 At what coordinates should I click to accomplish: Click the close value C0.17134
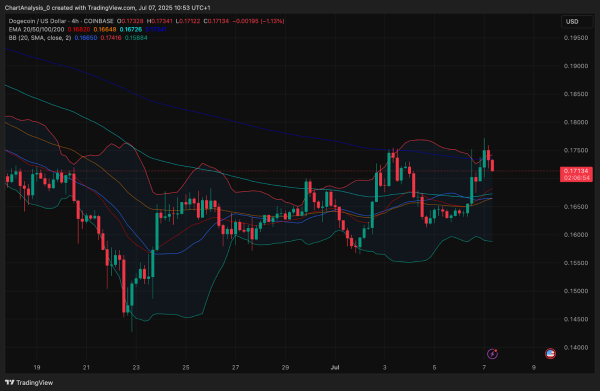click(x=216, y=21)
